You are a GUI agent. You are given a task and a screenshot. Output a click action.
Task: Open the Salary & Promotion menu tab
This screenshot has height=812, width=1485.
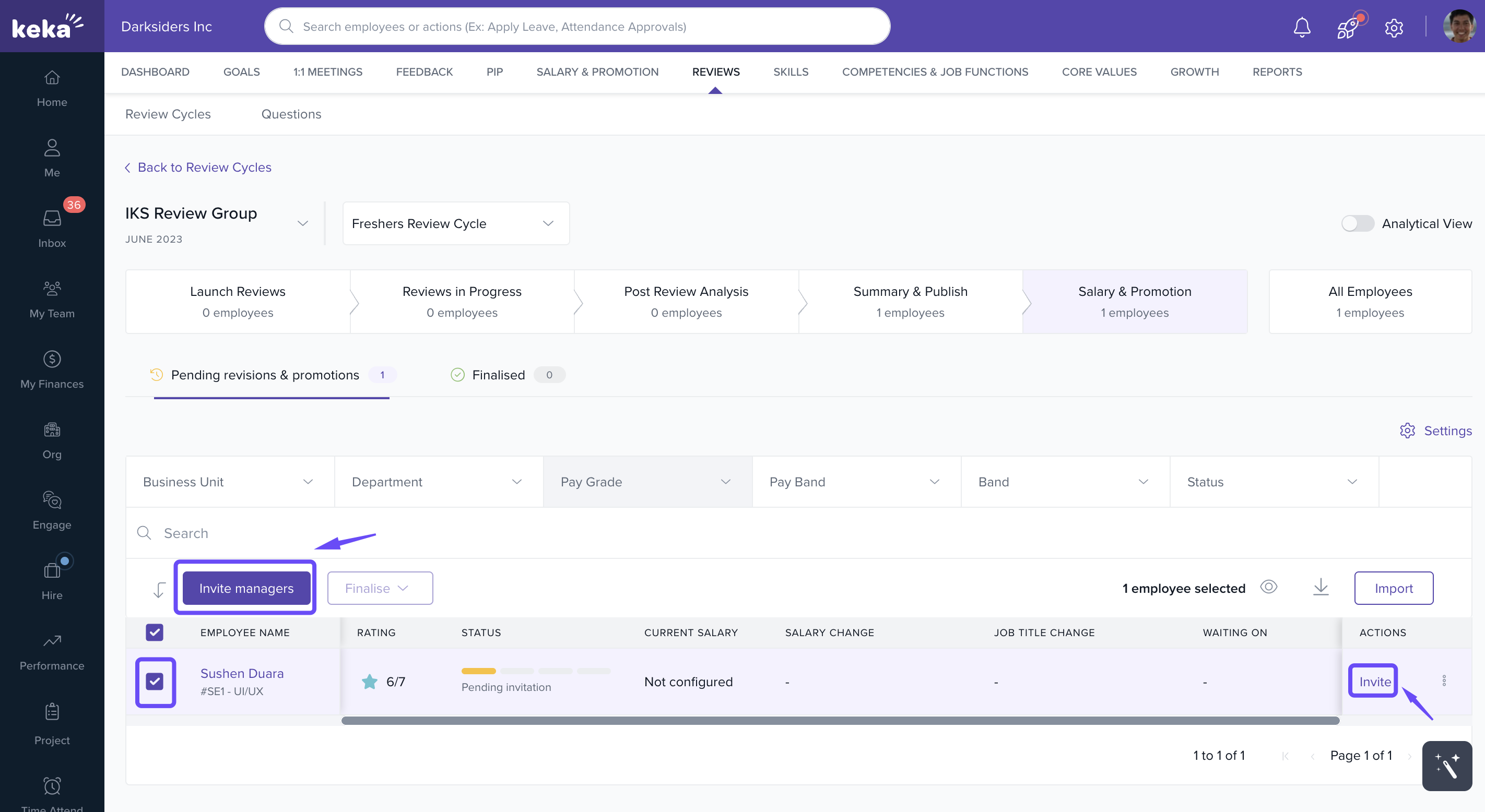pos(597,72)
